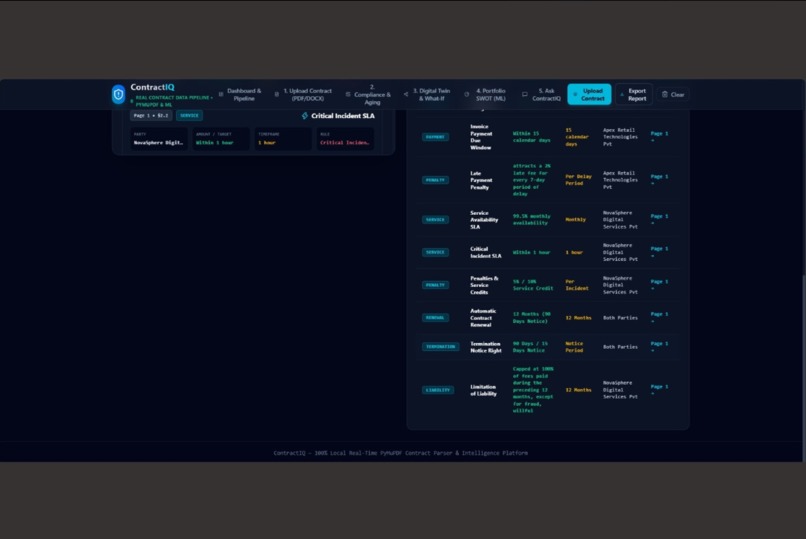The image size is (806, 539).
Task: Open the Dashboard & Pipeline tab
Action: point(240,95)
